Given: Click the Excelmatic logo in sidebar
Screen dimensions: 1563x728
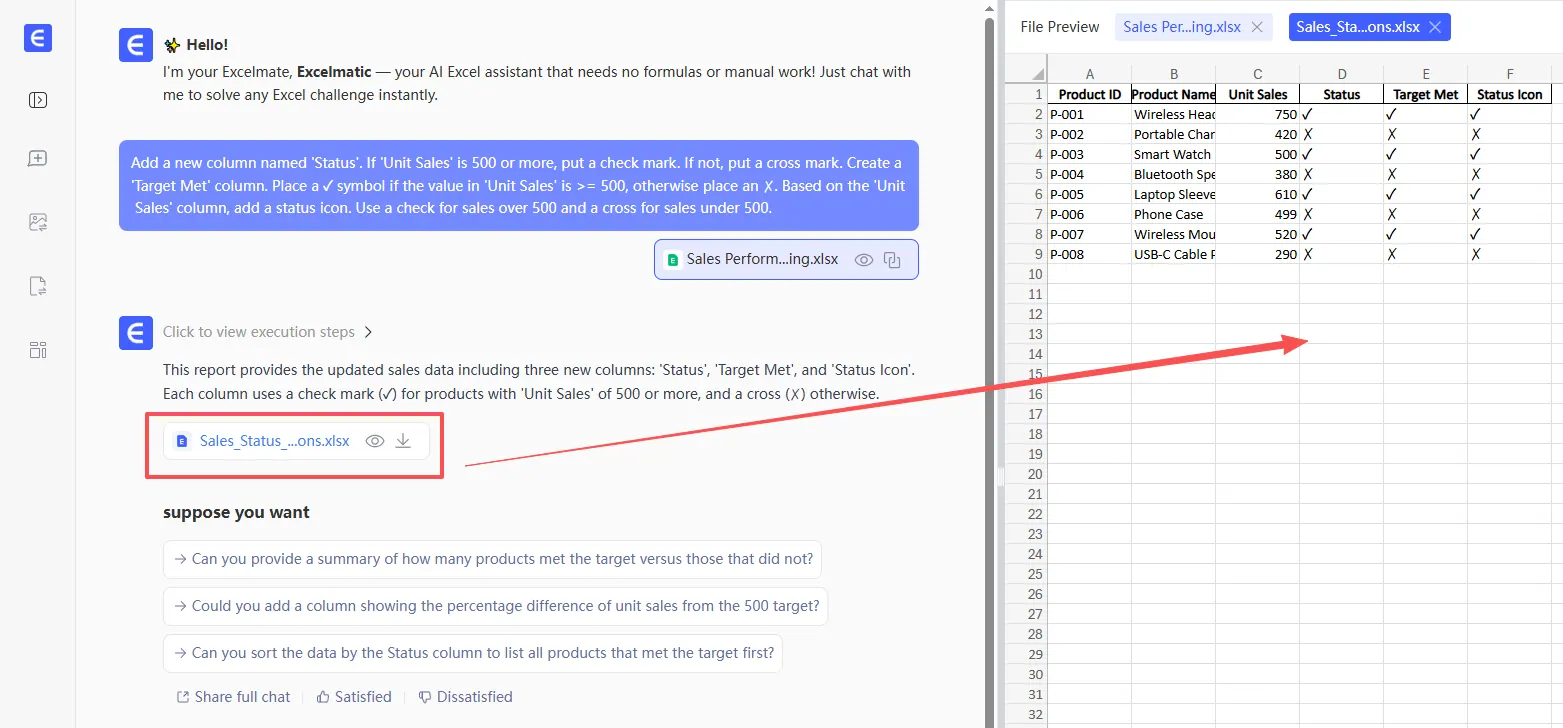Looking at the screenshot, I should 38,38.
